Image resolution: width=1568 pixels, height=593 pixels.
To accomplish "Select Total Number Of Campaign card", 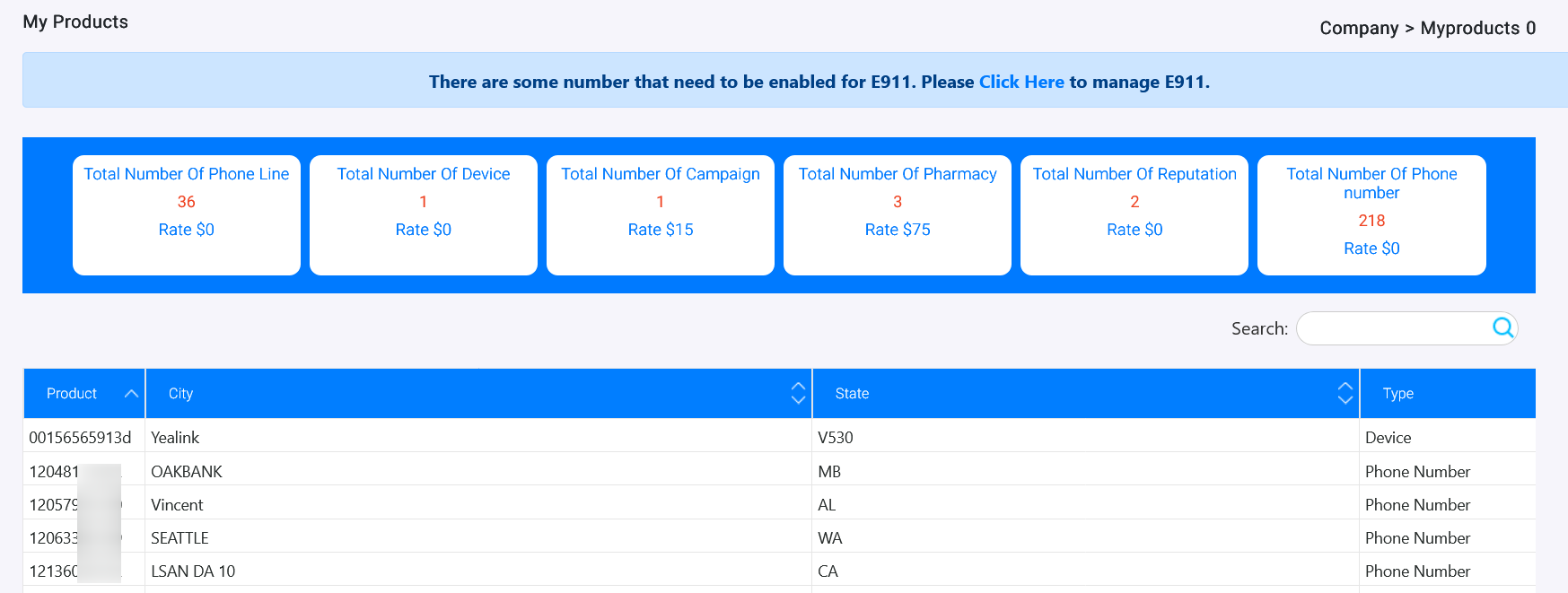I will tap(661, 215).
